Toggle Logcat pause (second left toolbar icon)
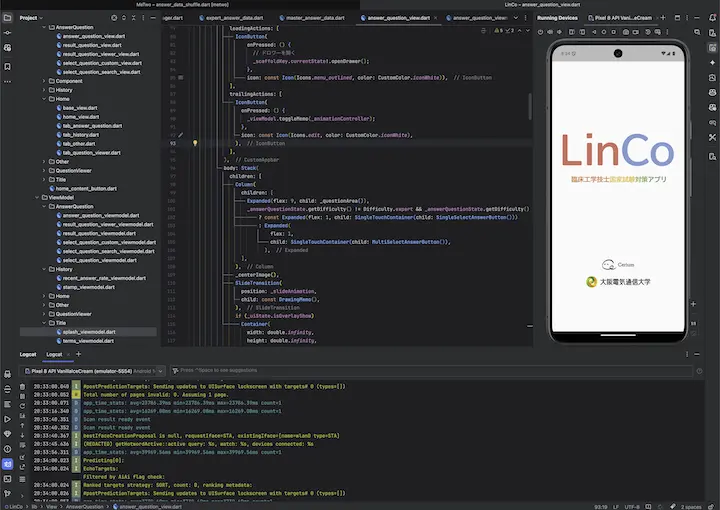 click(22, 396)
